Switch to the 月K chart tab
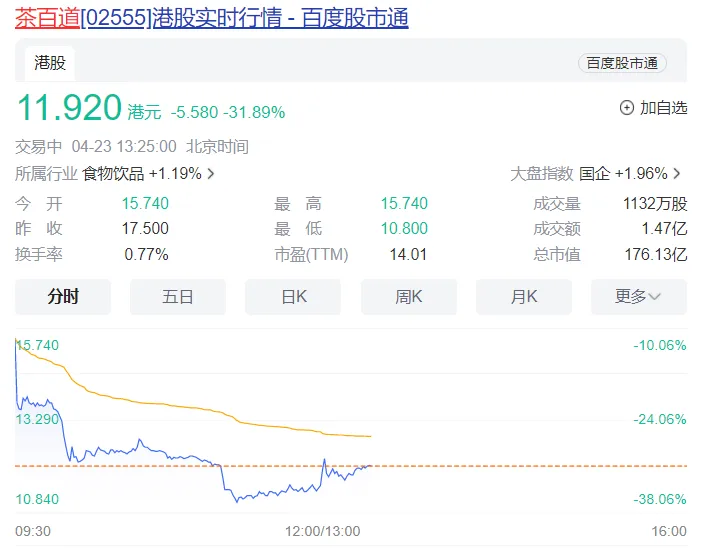The height and width of the screenshot is (548, 713). tap(524, 297)
